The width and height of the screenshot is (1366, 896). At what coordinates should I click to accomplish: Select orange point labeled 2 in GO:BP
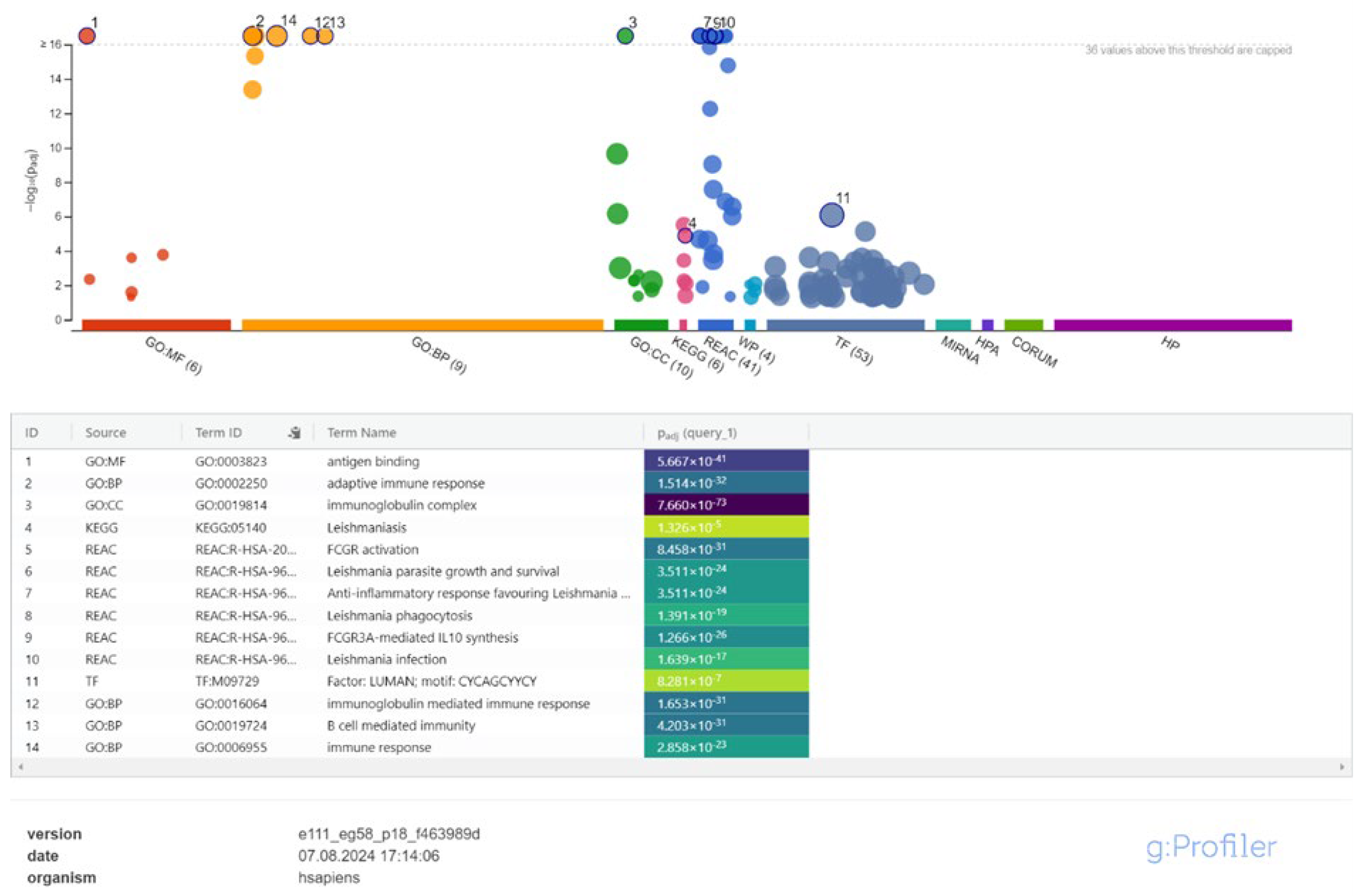click(x=253, y=36)
